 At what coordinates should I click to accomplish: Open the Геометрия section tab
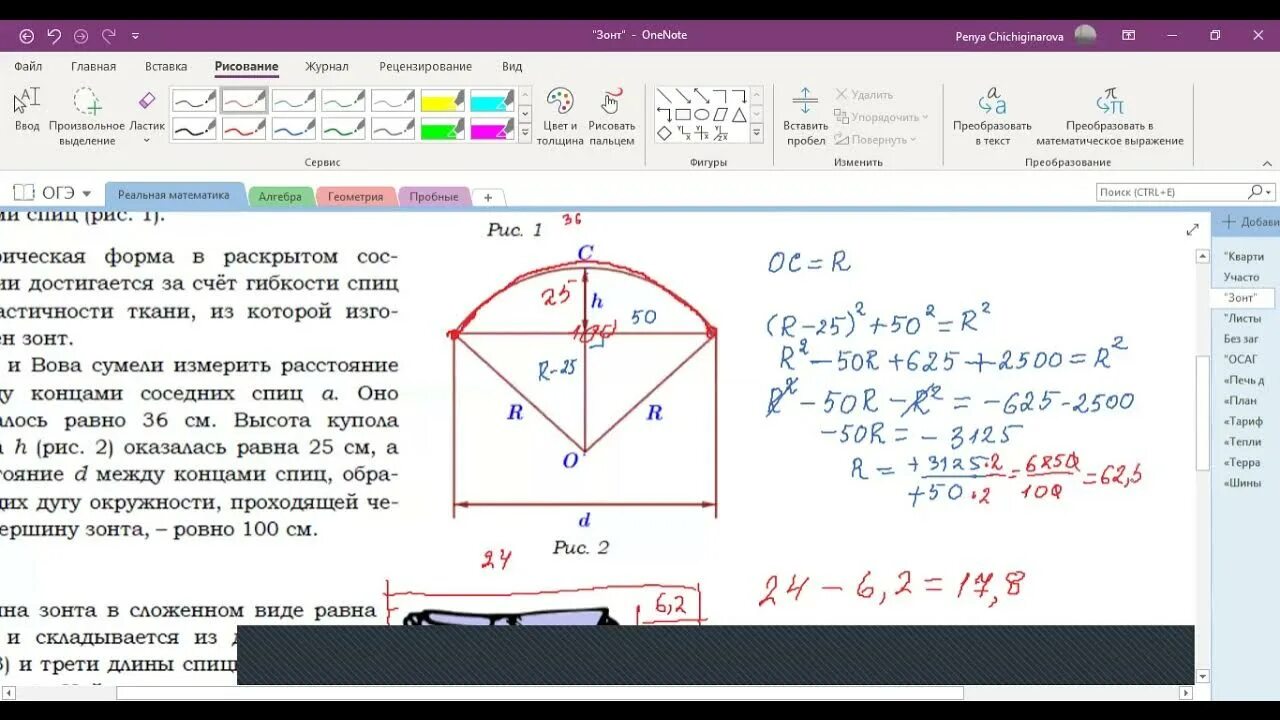[x=355, y=197]
